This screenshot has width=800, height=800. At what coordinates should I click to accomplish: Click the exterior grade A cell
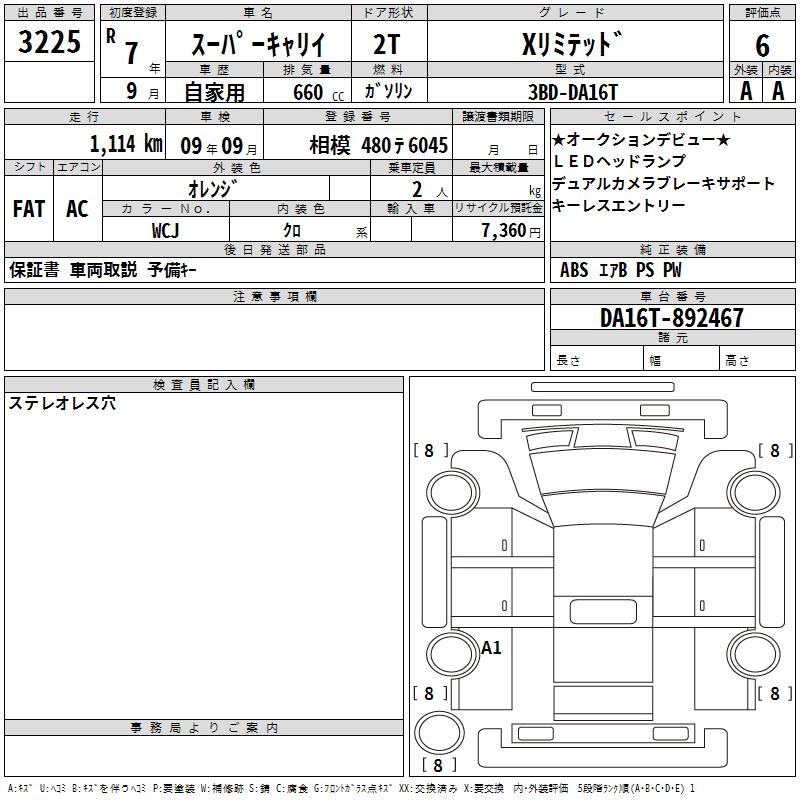(x=745, y=91)
